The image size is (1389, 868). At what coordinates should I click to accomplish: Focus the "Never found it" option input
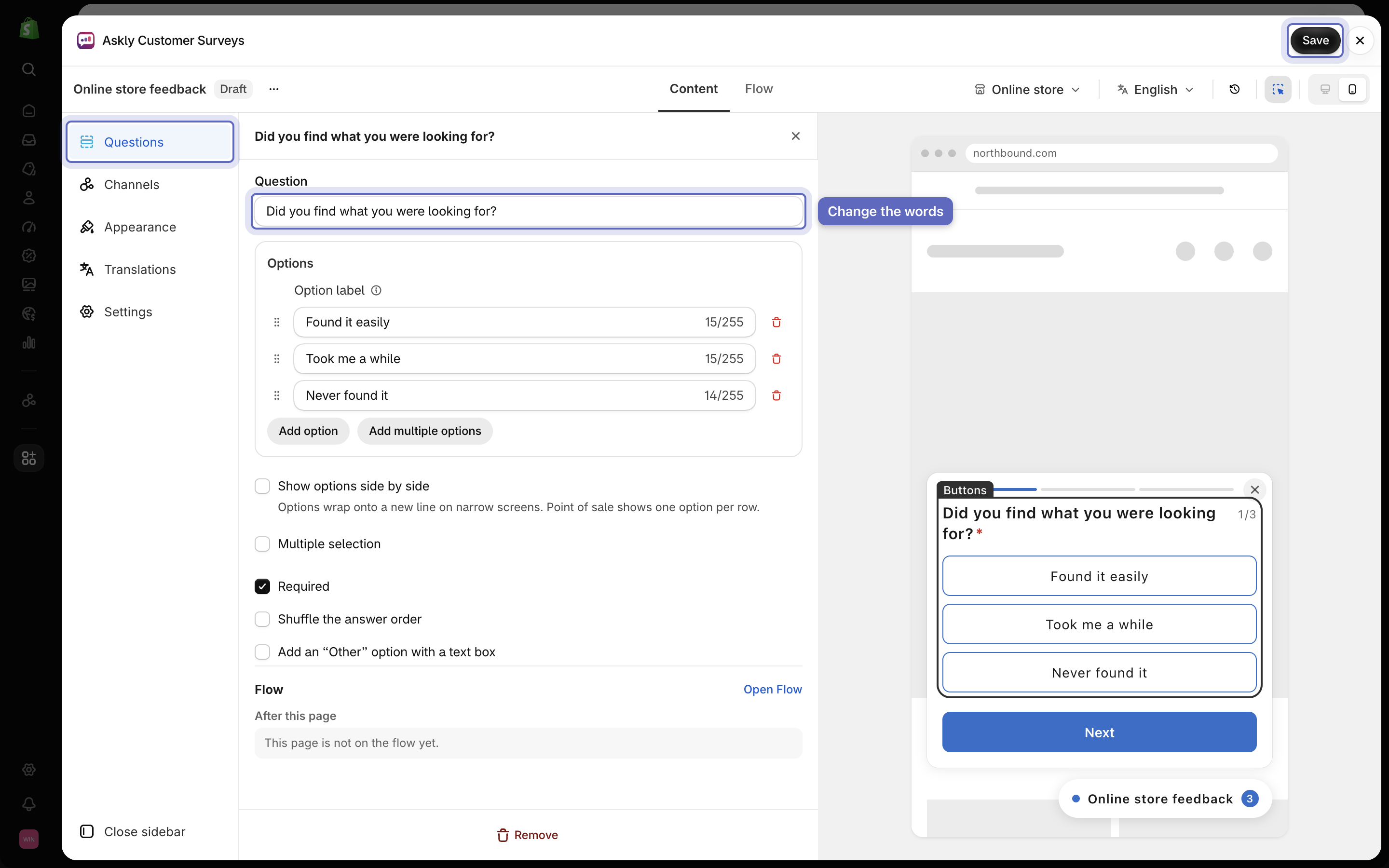(524, 395)
